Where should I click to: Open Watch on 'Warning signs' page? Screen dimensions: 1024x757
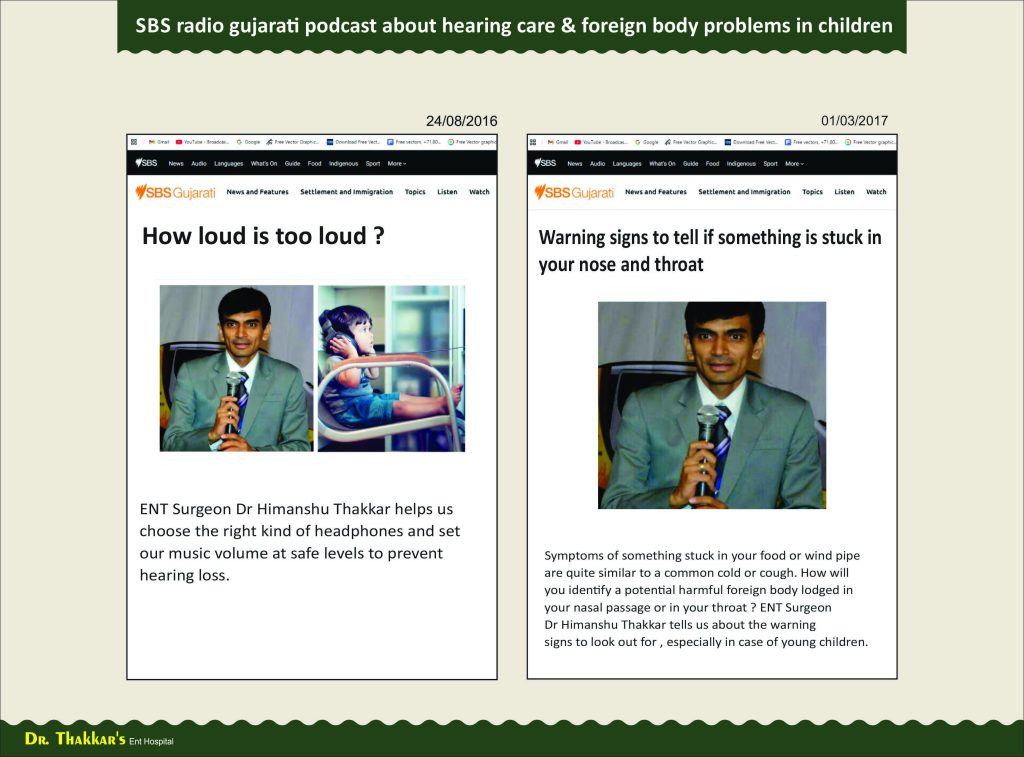tap(876, 192)
